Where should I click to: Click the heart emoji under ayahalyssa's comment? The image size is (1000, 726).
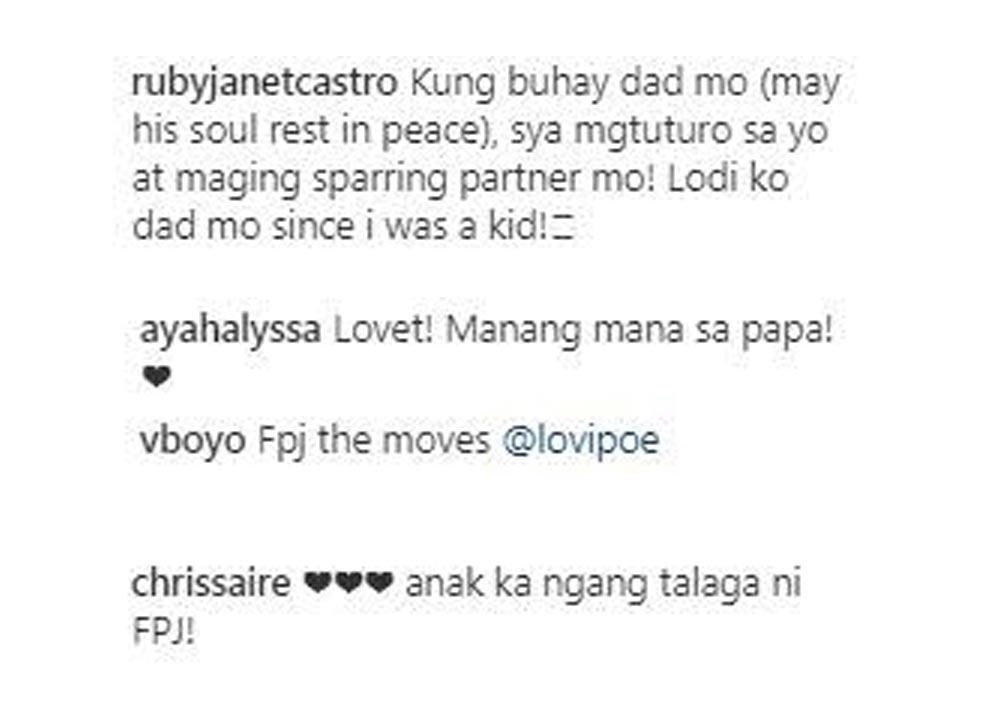[157, 378]
